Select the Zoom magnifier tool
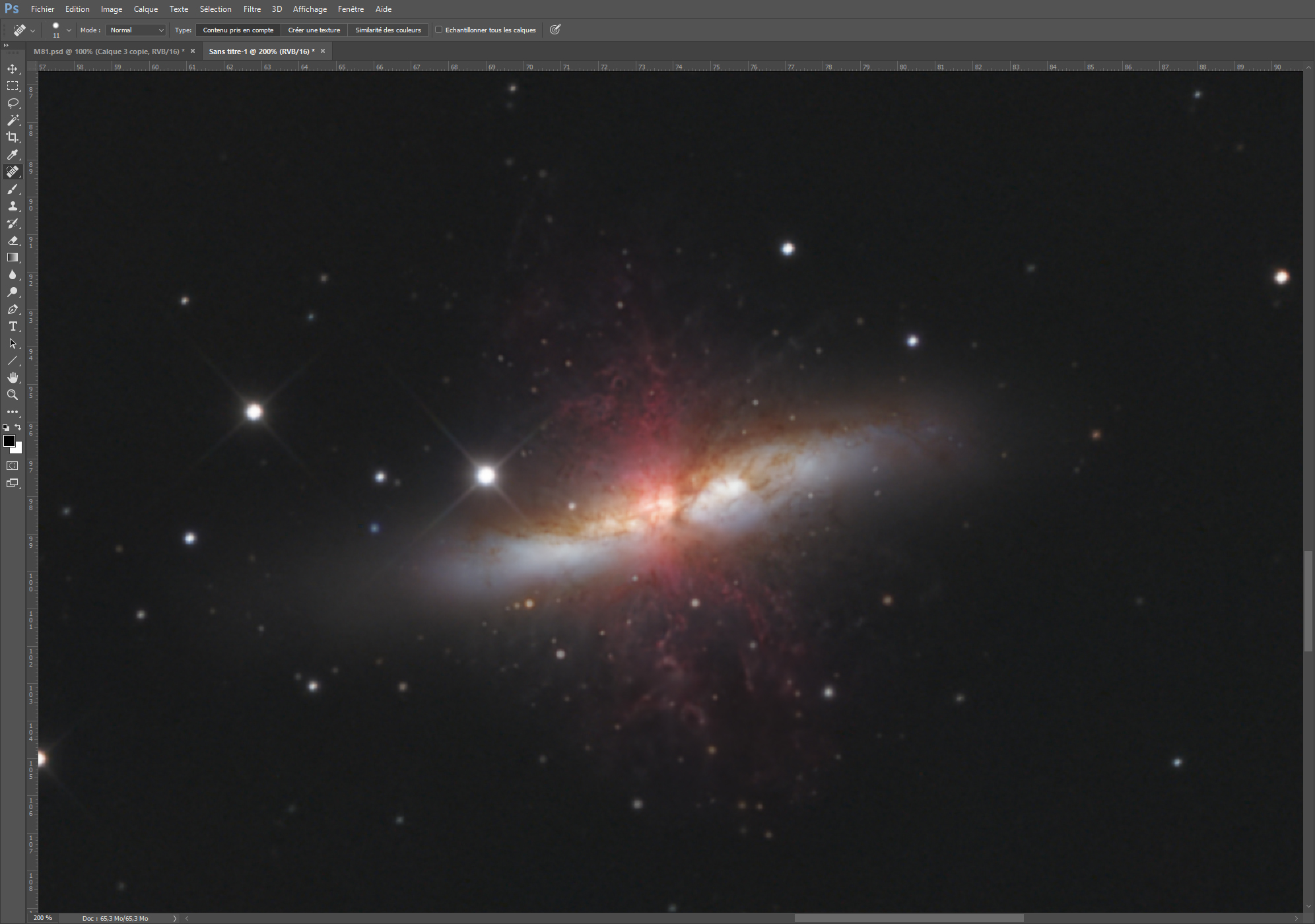 coord(13,395)
